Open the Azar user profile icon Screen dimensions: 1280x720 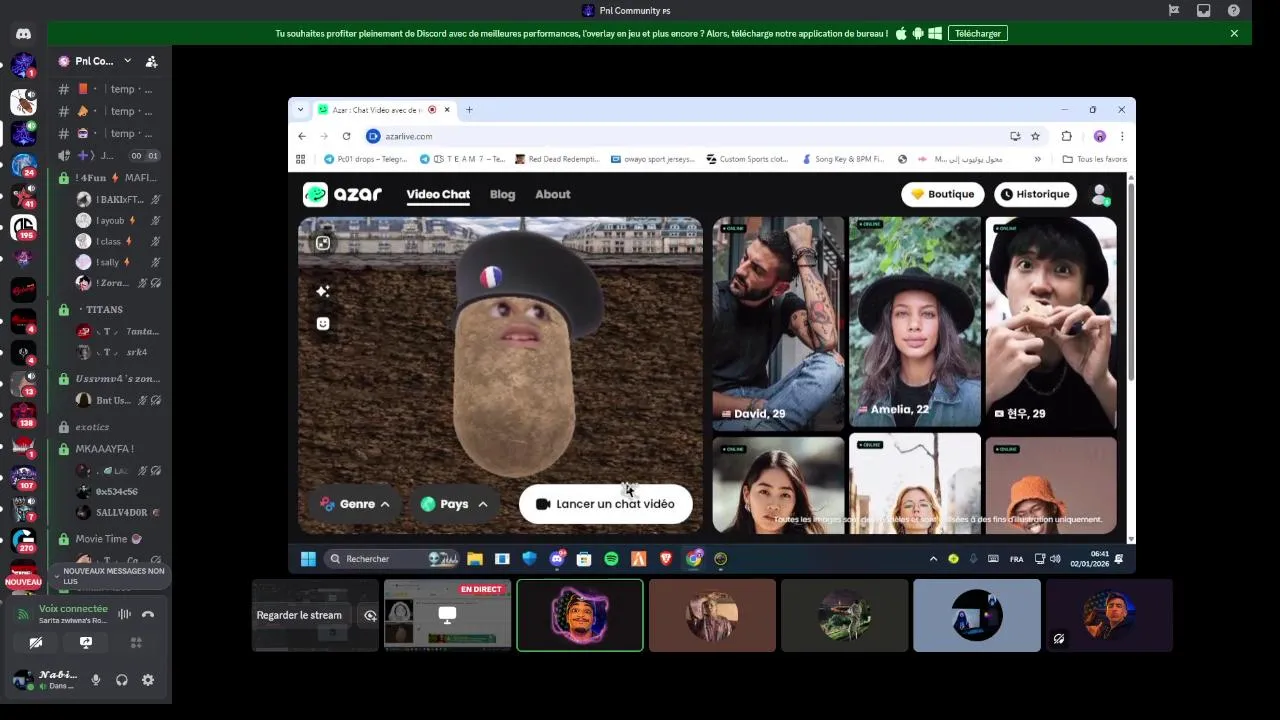(x=1099, y=194)
